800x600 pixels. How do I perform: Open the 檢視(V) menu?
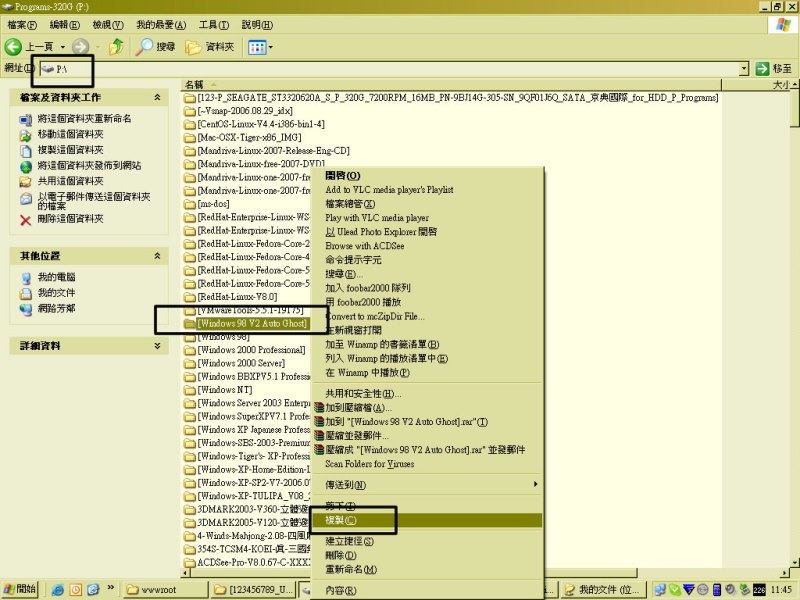[x=108, y=24]
